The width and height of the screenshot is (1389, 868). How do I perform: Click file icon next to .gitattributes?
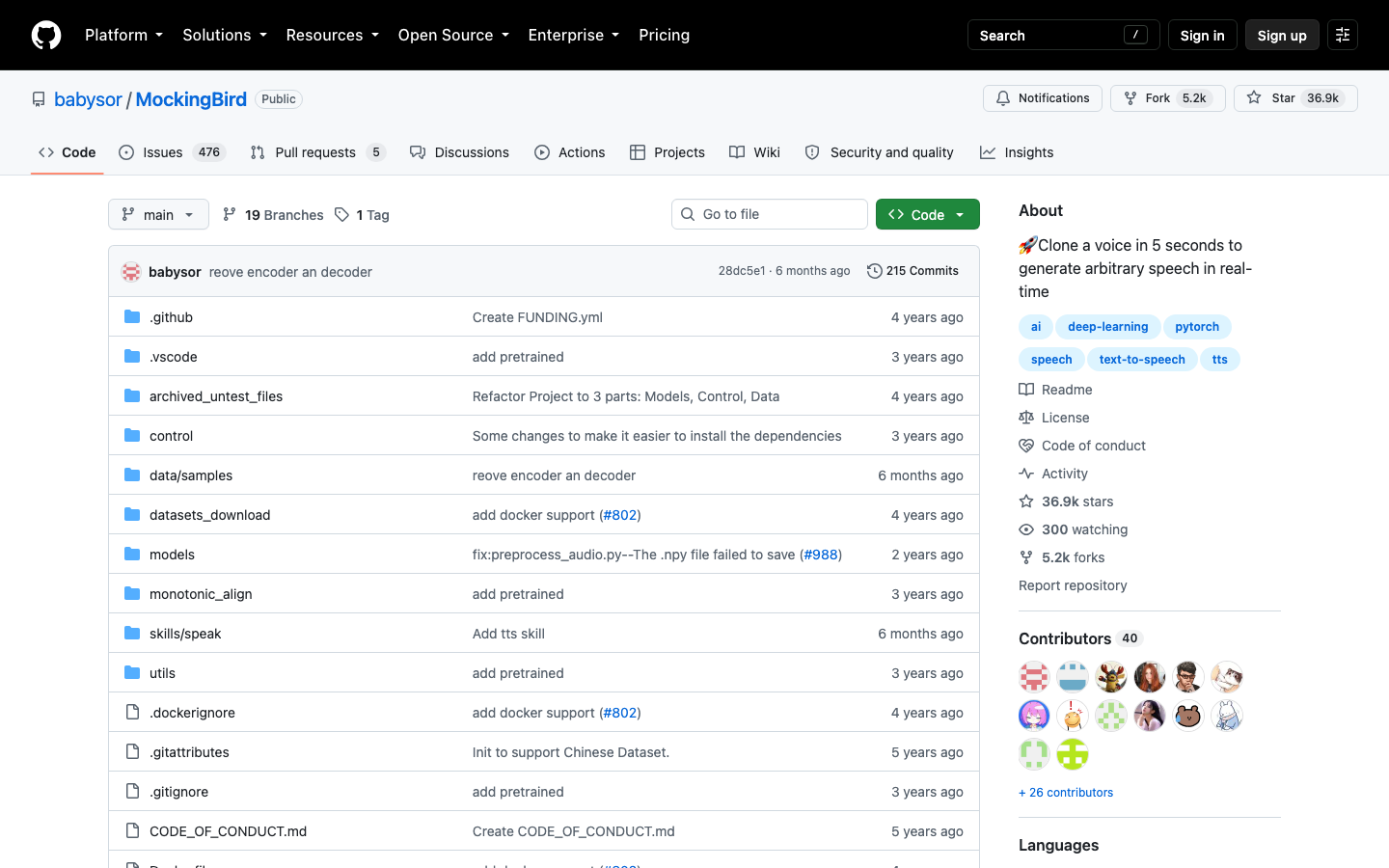tap(132, 752)
